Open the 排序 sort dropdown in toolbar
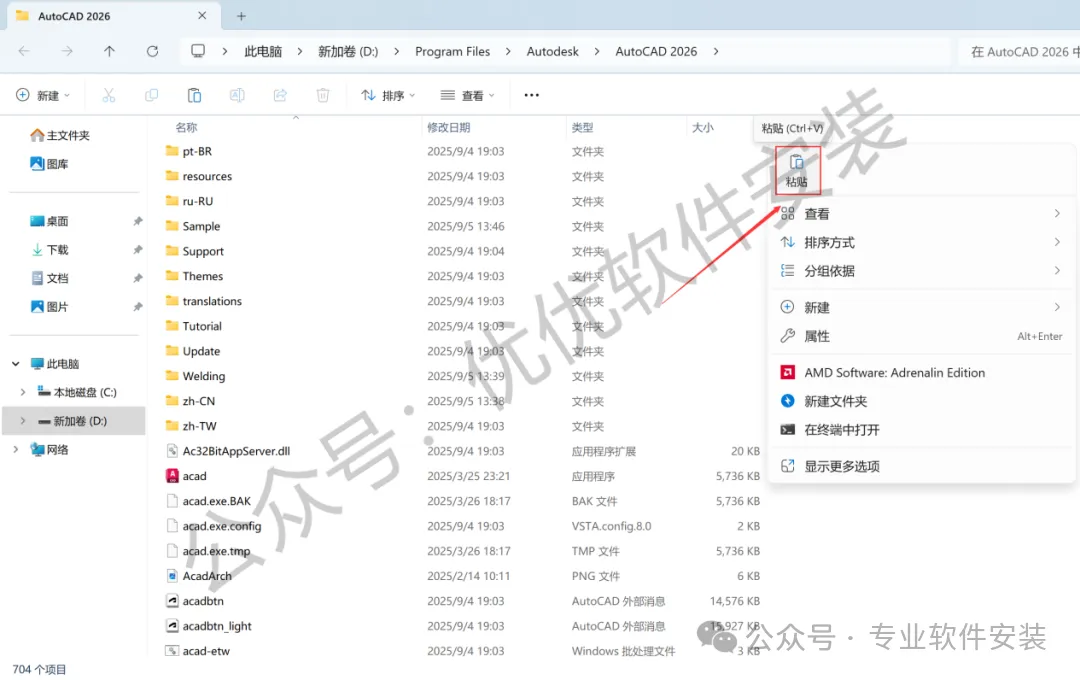This screenshot has height=680, width=1080. (388, 95)
